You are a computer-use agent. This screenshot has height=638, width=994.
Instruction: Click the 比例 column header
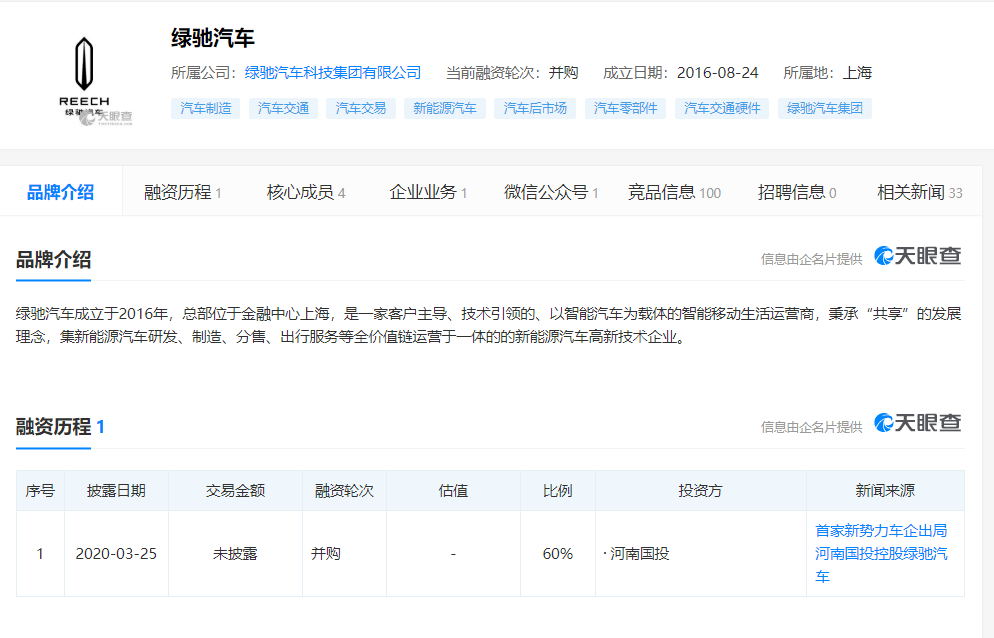click(x=558, y=490)
